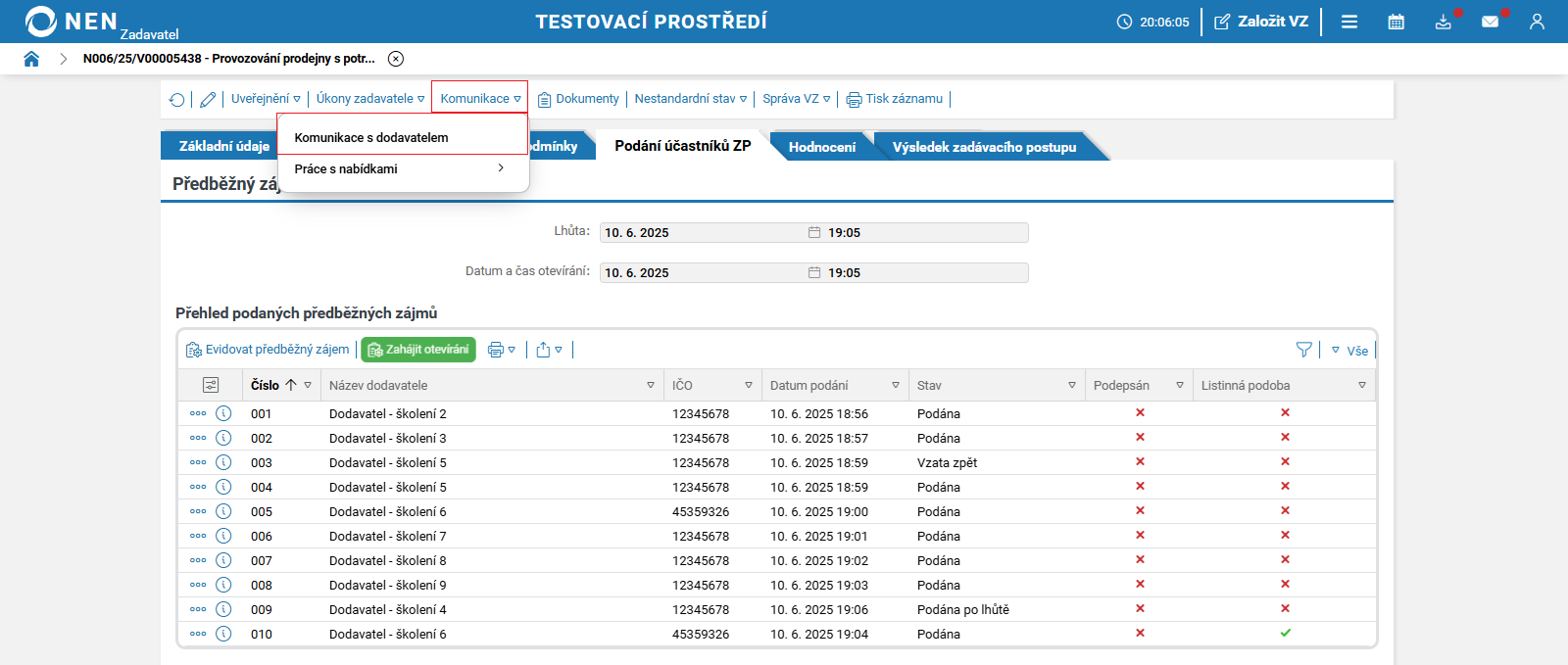This screenshot has height=665, width=1568.
Task: Expand the Nestandardní stav menu
Action: [690, 99]
